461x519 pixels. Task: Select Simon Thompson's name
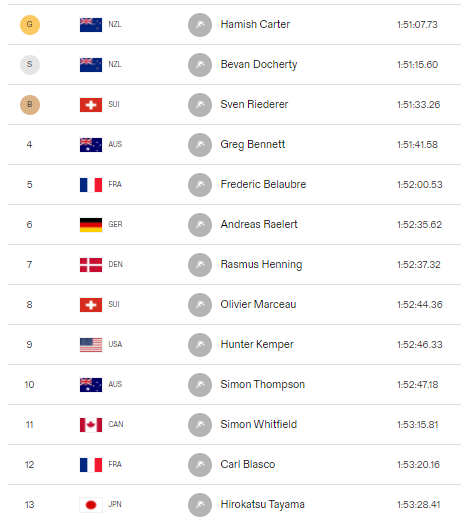(262, 384)
